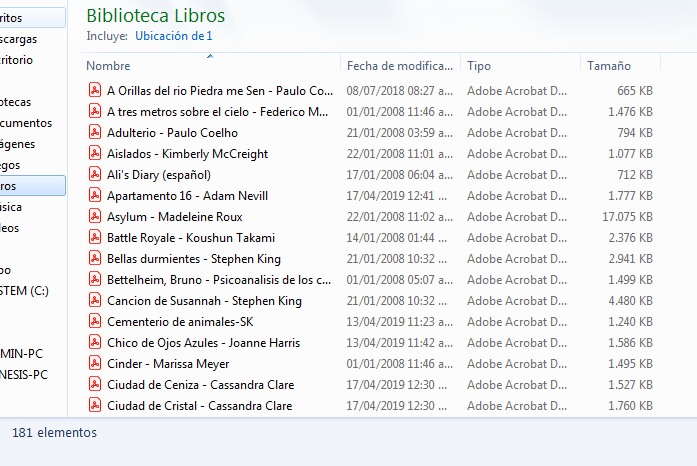The width and height of the screenshot is (697, 466).
Task: Open library entry ending in 'isica' in sidebar
Action: click(x=11, y=207)
